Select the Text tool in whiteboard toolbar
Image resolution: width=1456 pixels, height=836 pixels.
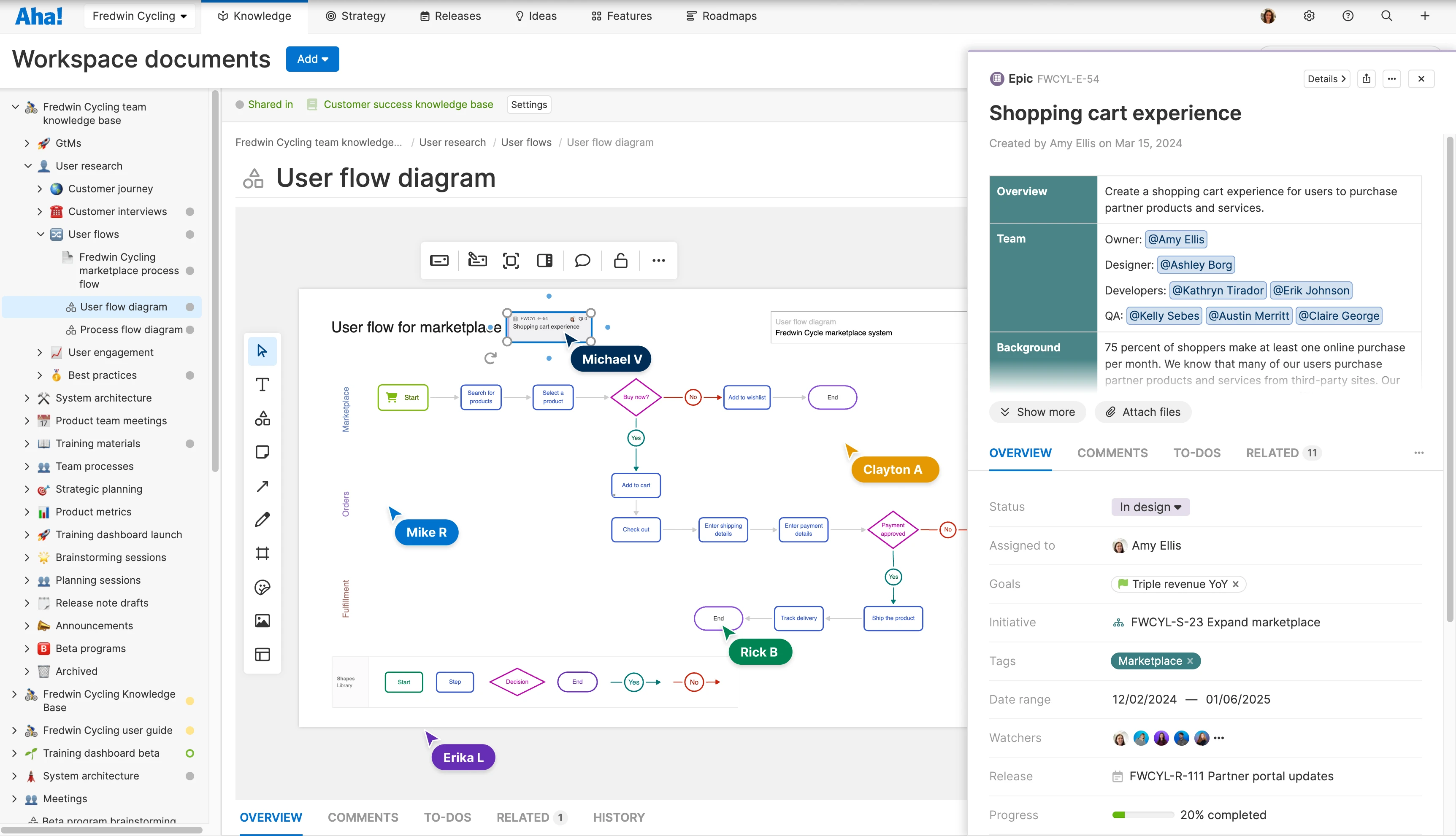(263, 385)
